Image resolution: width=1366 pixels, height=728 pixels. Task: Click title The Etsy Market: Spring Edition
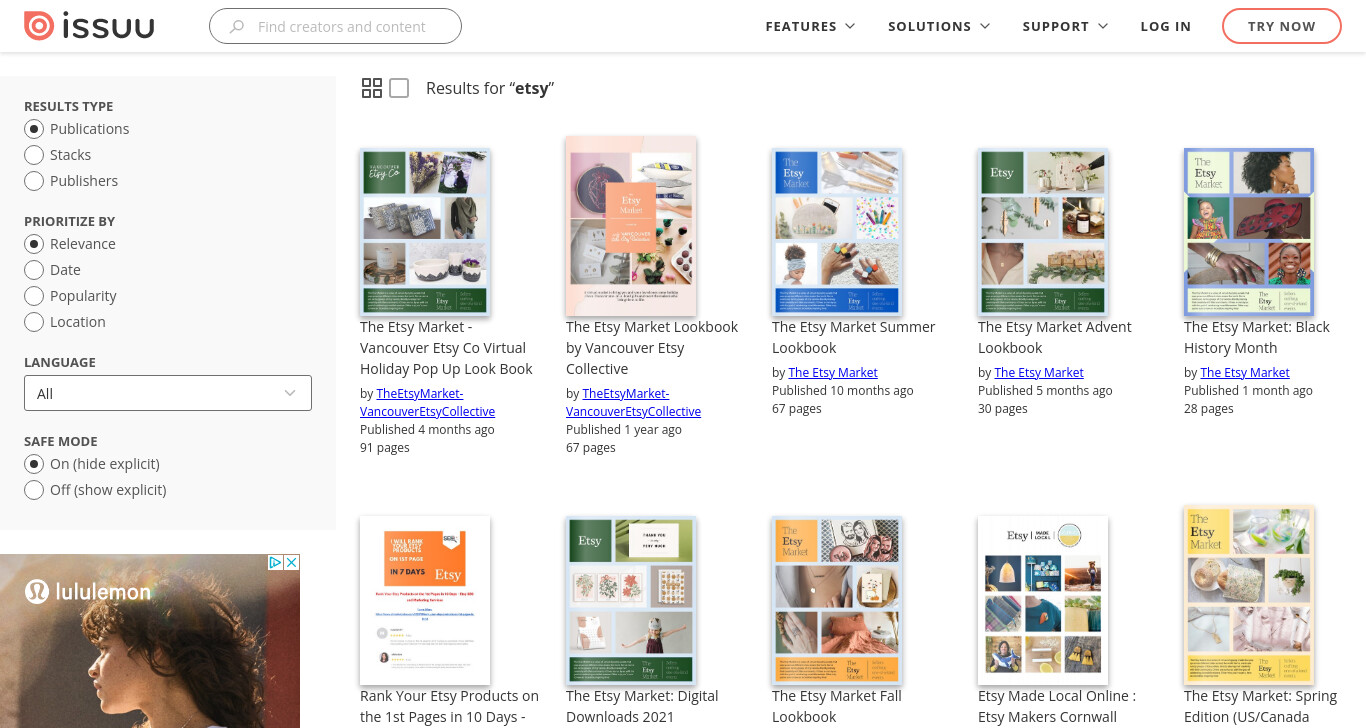[x=1260, y=706]
